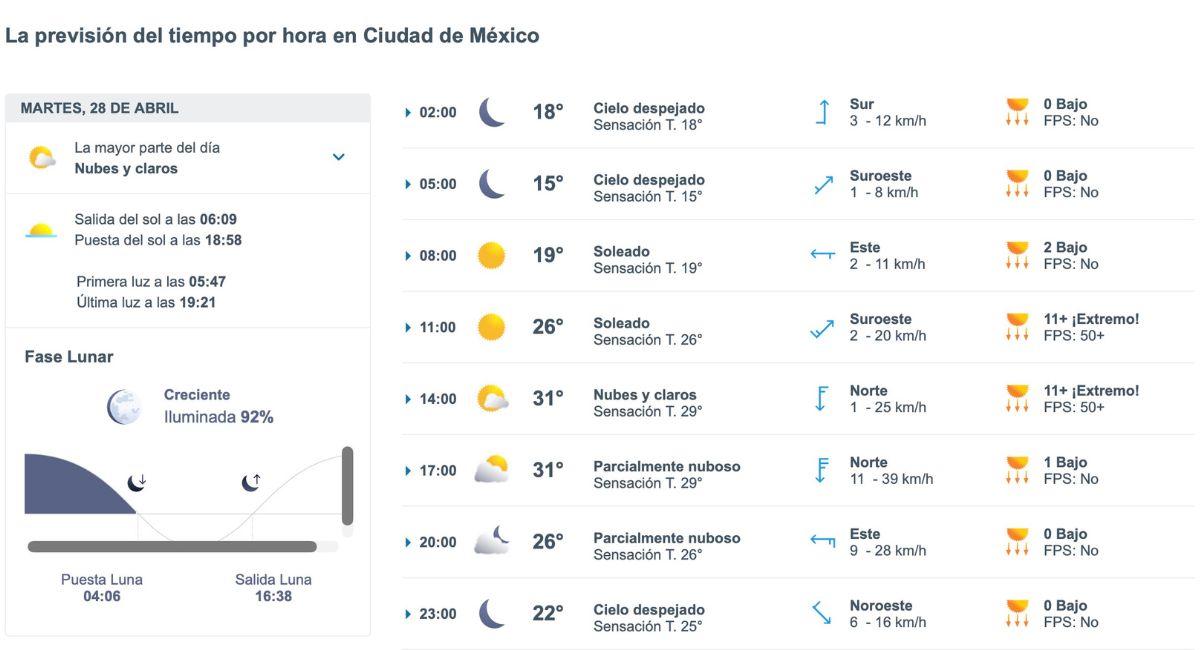
Task: Click the Soleado sun icon at 08:00
Action: coord(491,255)
